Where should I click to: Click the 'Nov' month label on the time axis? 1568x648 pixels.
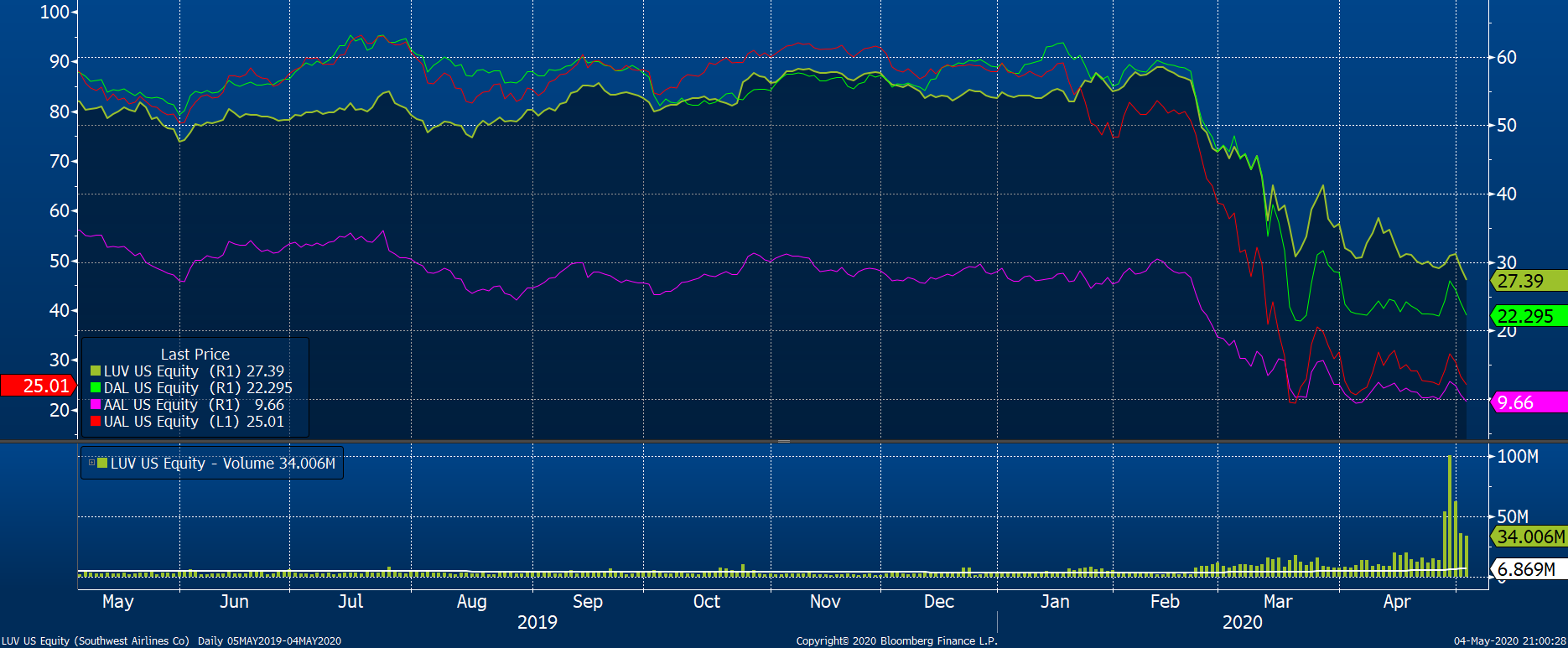click(x=825, y=602)
